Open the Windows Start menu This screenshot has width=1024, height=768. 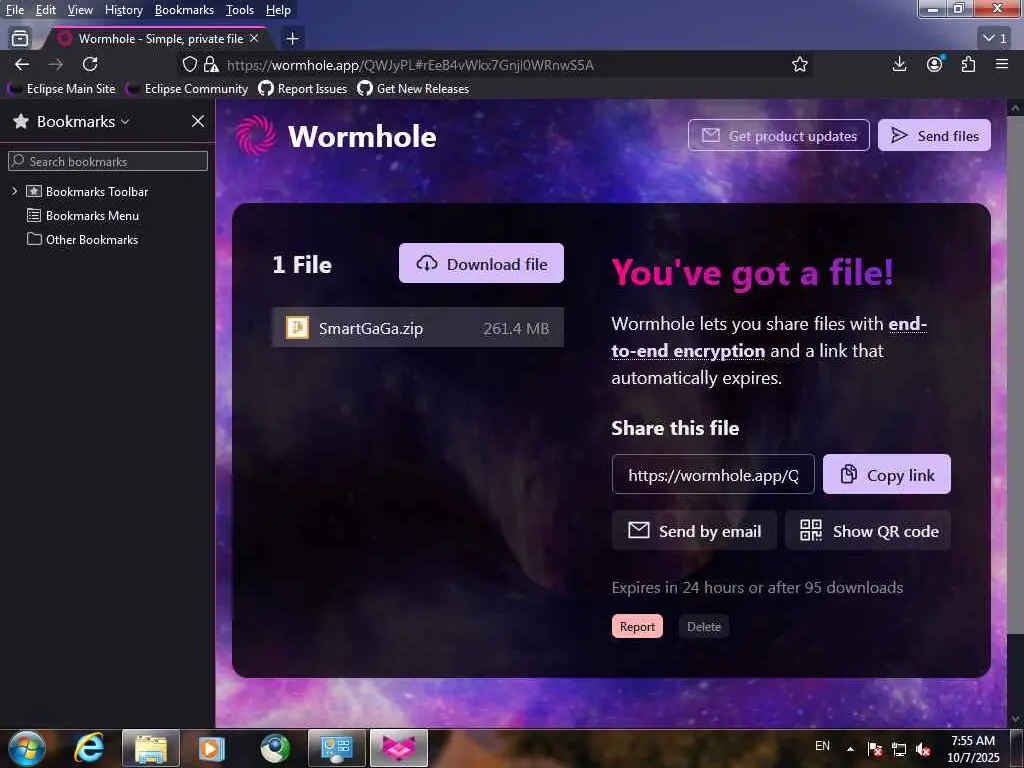[27, 748]
